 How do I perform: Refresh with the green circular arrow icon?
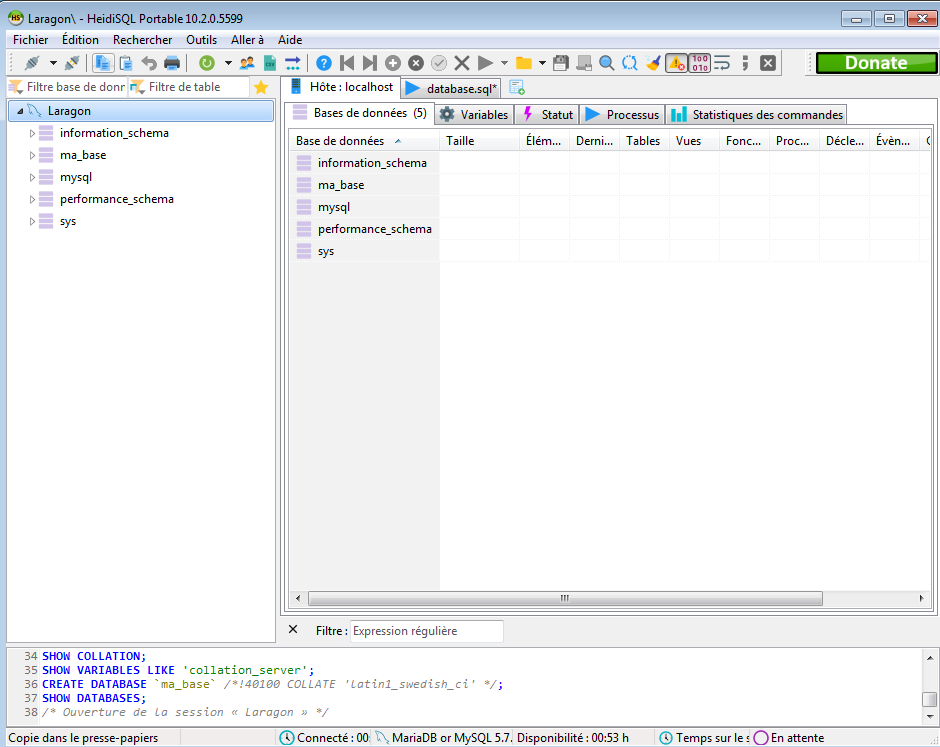click(207, 63)
